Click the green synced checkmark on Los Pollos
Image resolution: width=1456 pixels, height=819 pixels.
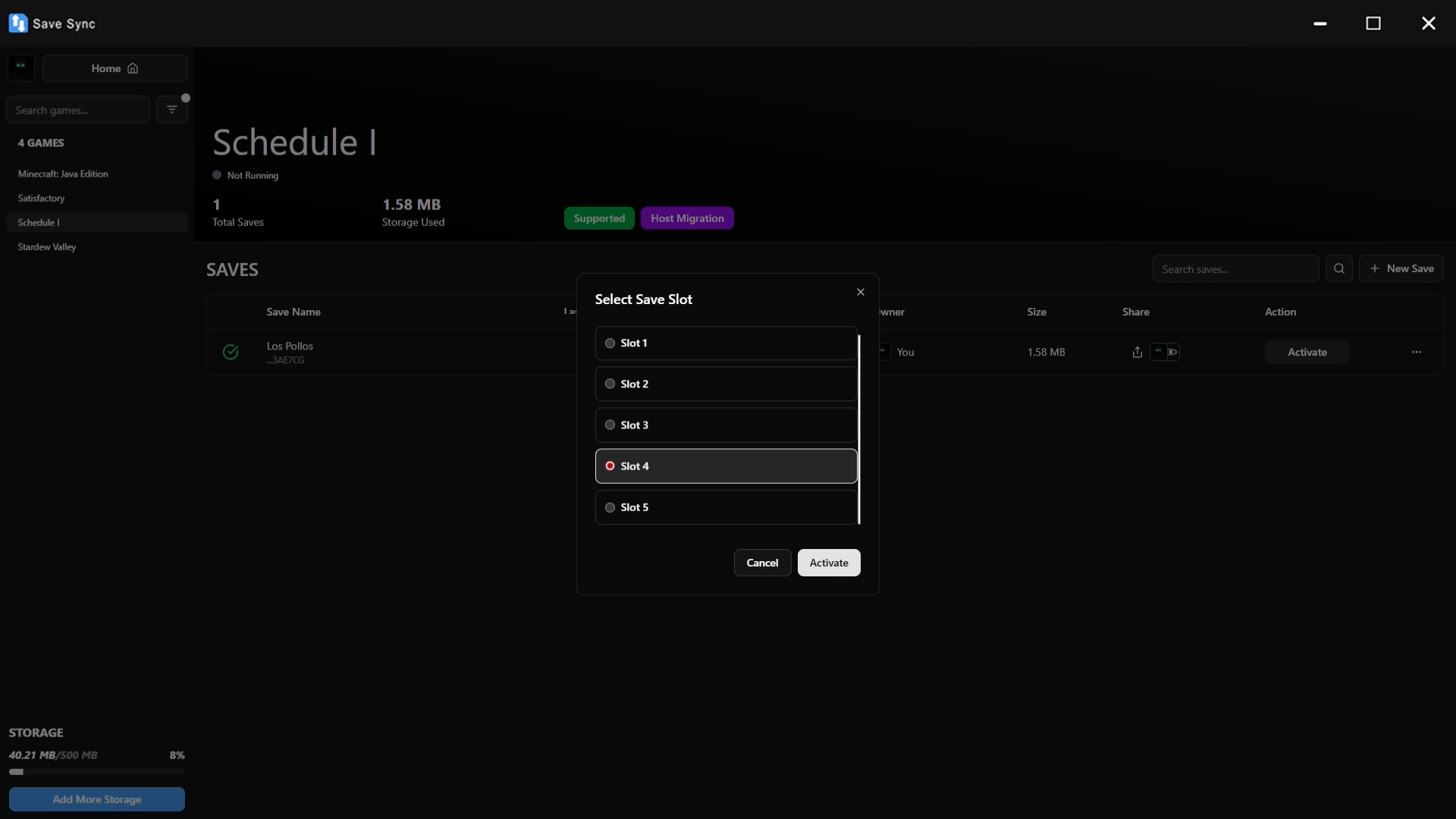point(231,352)
